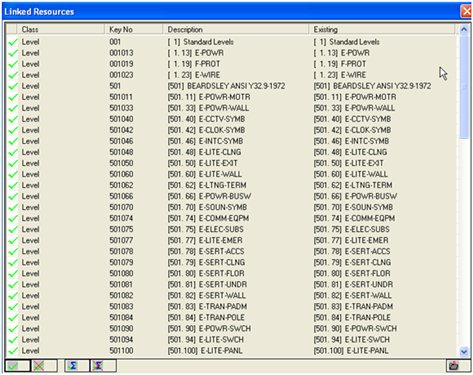Click existing value '[501] BEARDSLEY ANSI Y32.9-1972'
The image size is (473, 375).
pyautogui.click(x=372, y=86)
